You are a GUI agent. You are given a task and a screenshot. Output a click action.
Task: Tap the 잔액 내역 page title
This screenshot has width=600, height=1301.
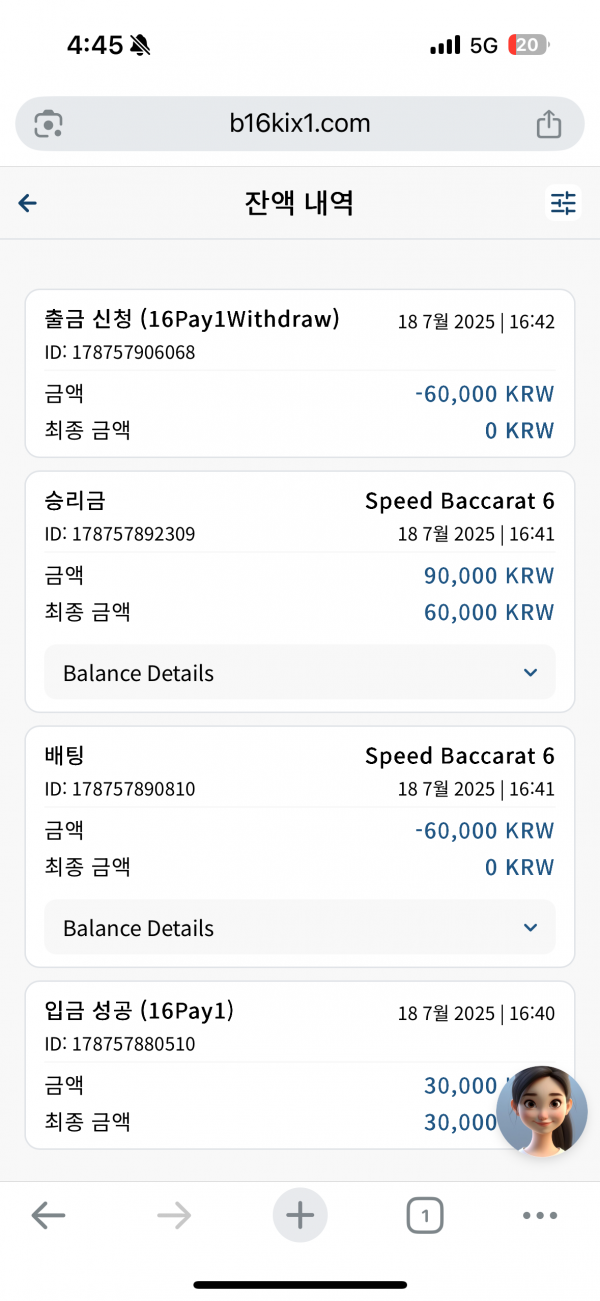299,203
